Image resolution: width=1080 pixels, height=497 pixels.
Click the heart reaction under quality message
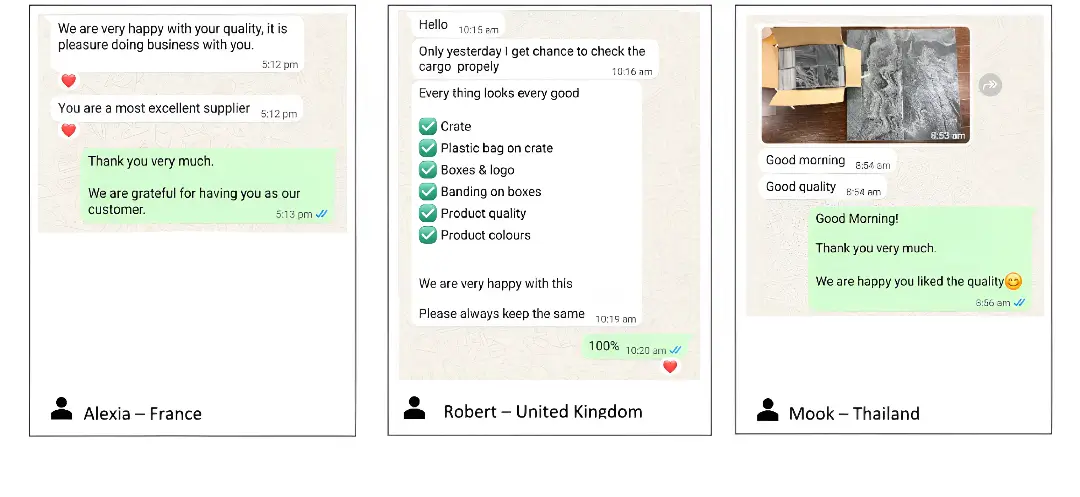coord(69,81)
